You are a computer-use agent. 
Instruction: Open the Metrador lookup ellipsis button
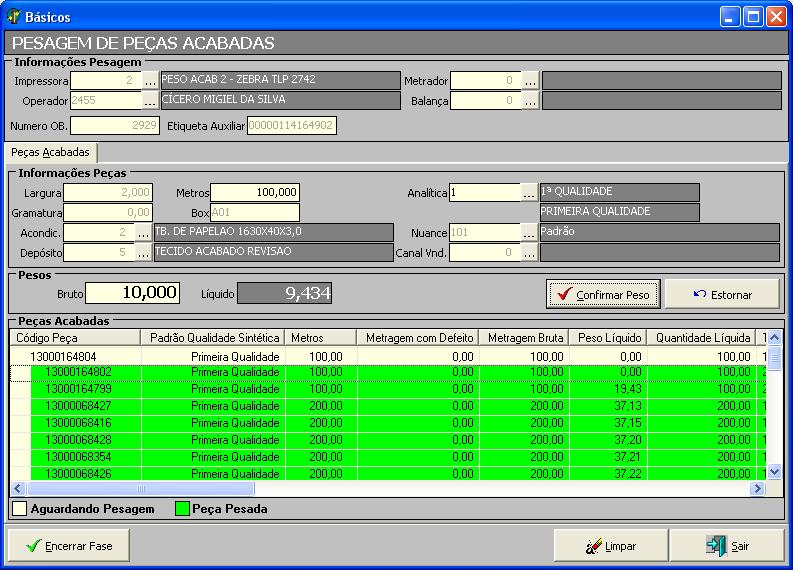tap(530, 81)
